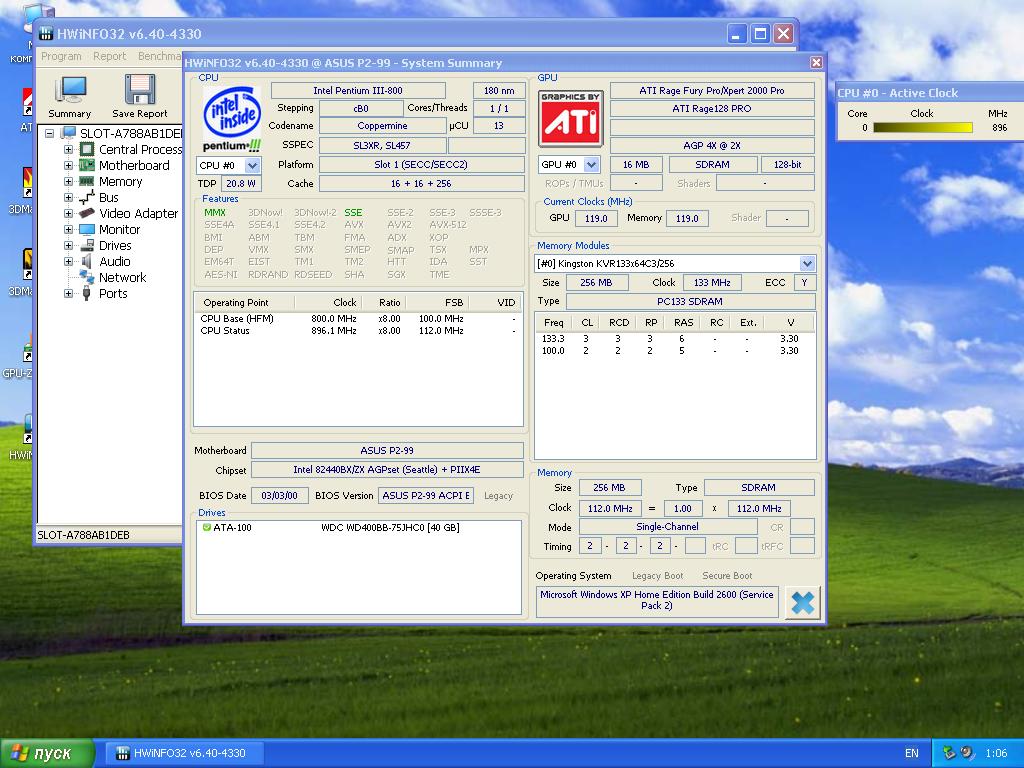
Task: Click the Summary monitor icon in toolbar
Action: (x=69, y=91)
